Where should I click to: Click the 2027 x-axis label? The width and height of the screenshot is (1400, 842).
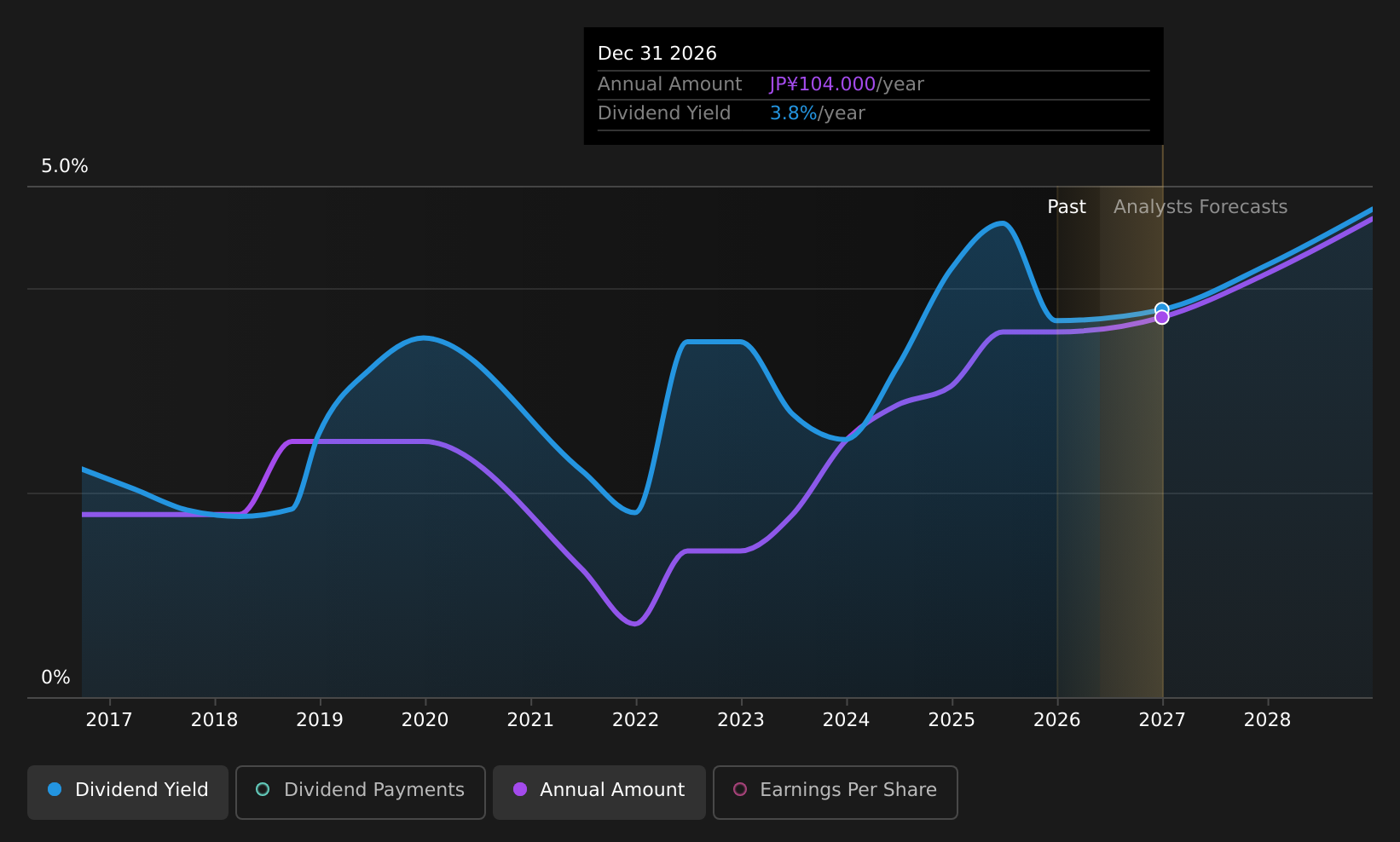(1162, 720)
